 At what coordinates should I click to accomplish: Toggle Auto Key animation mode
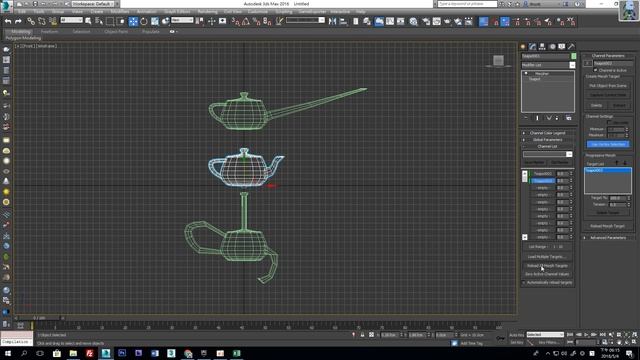[x=516, y=335]
